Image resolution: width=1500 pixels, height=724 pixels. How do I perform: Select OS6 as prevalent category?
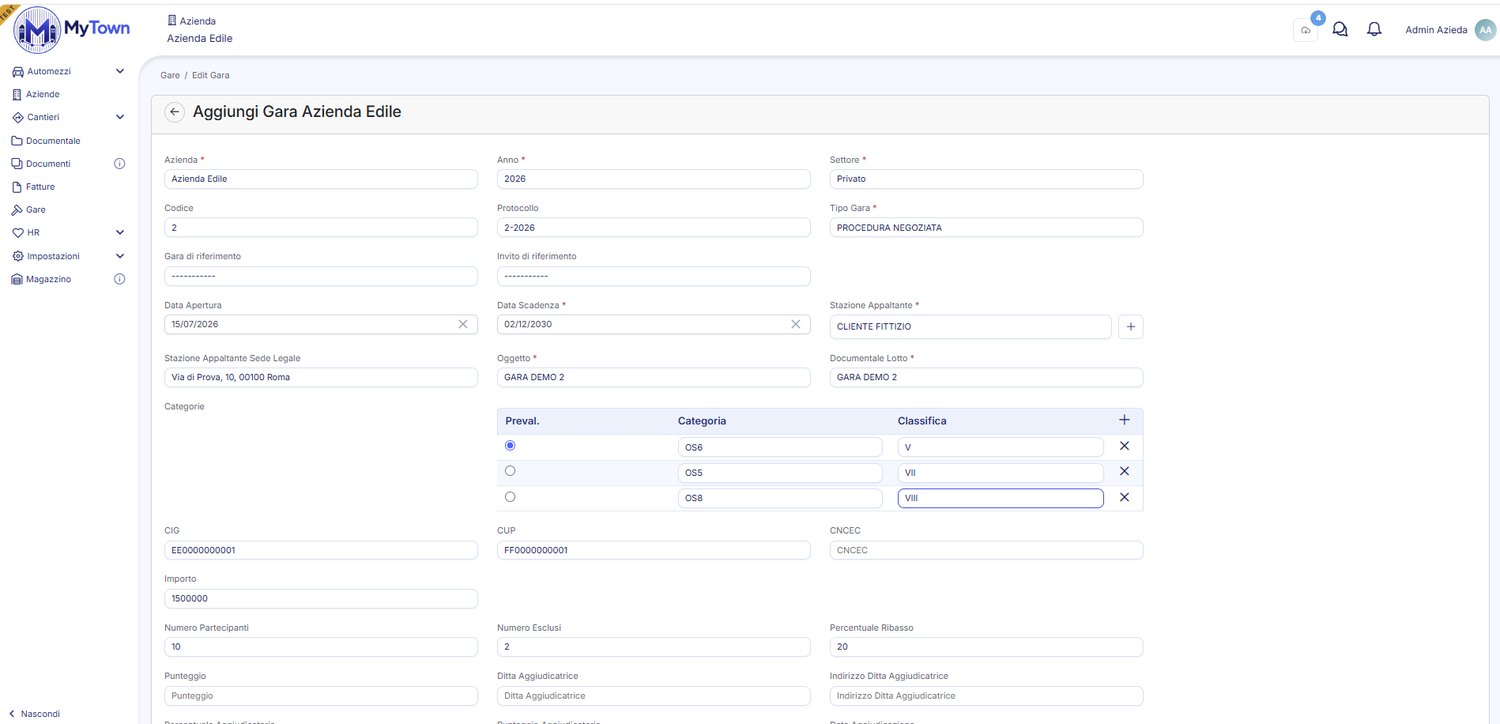click(511, 446)
